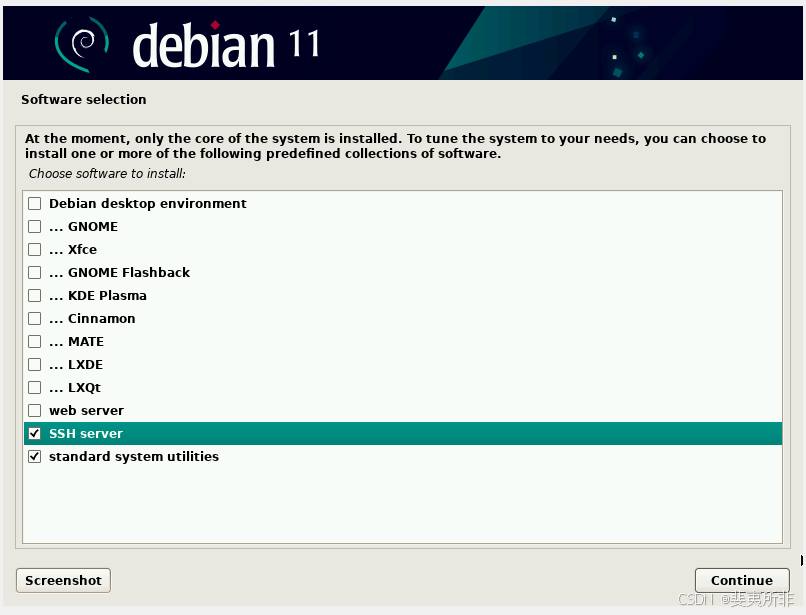This screenshot has width=806, height=615.
Task: Click the Debian swirl logo
Action: pos(82,44)
